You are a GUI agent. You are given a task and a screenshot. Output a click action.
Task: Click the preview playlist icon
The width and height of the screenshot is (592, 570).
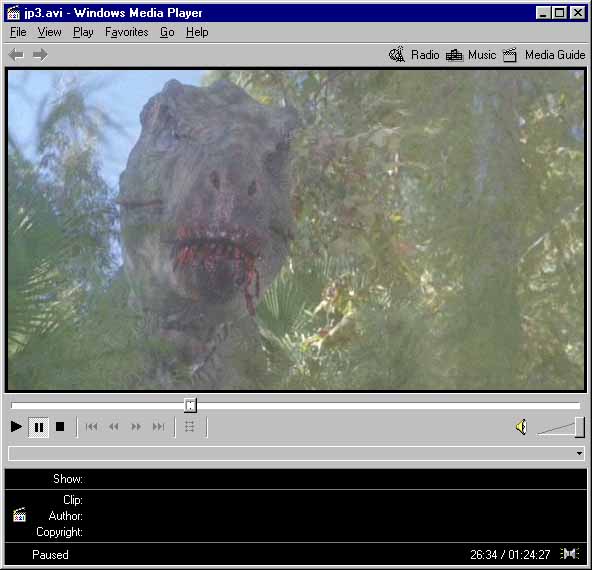[x=190, y=427]
